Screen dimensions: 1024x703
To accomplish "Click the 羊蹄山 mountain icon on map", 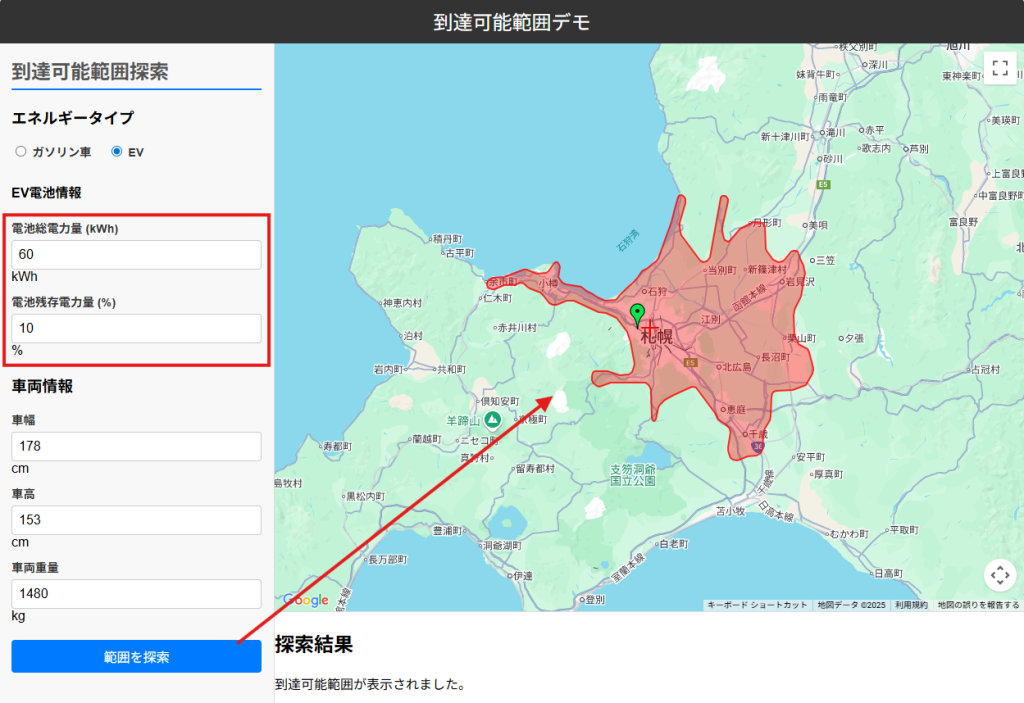I will point(493,419).
